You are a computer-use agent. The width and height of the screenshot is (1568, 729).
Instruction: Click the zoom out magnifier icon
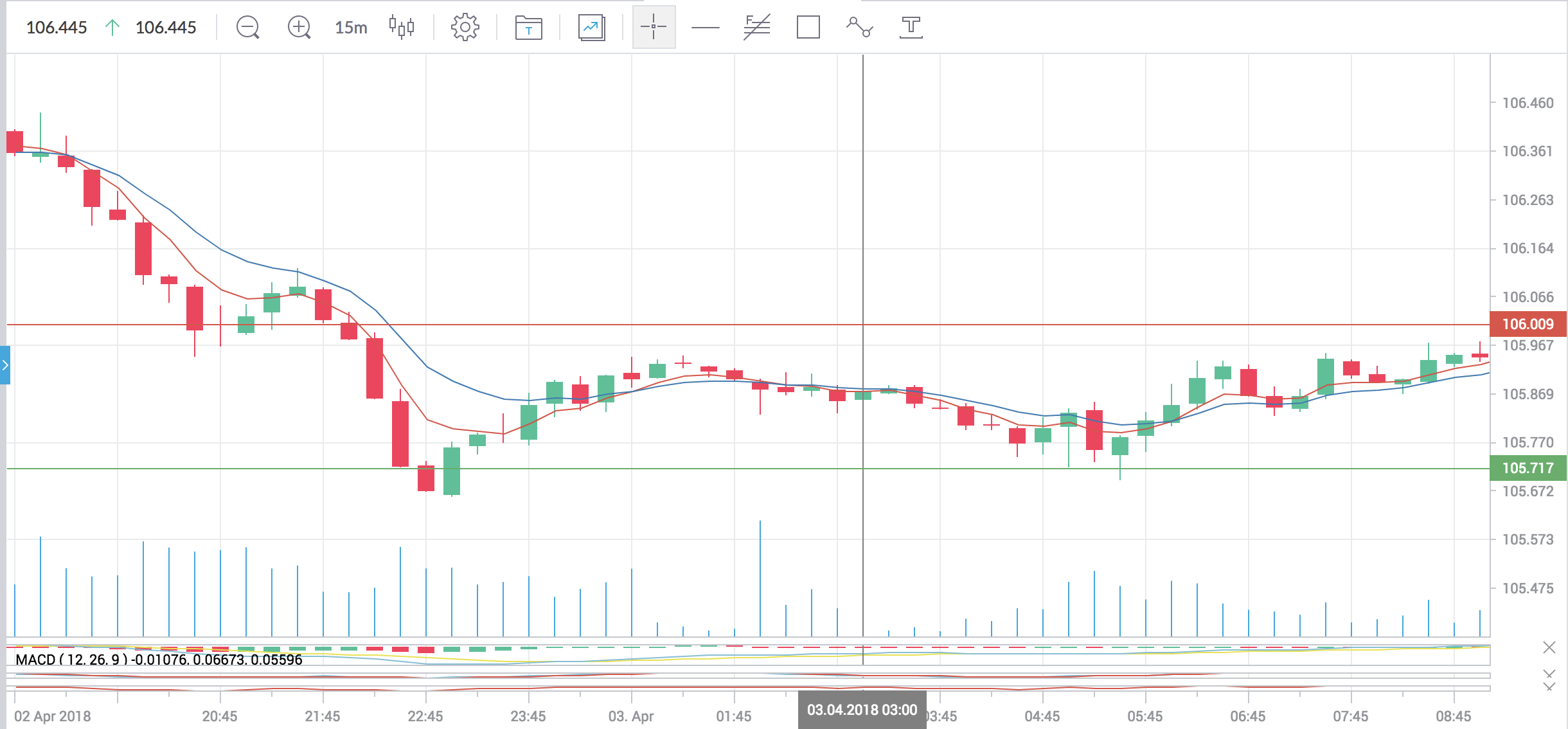[247, 27]
